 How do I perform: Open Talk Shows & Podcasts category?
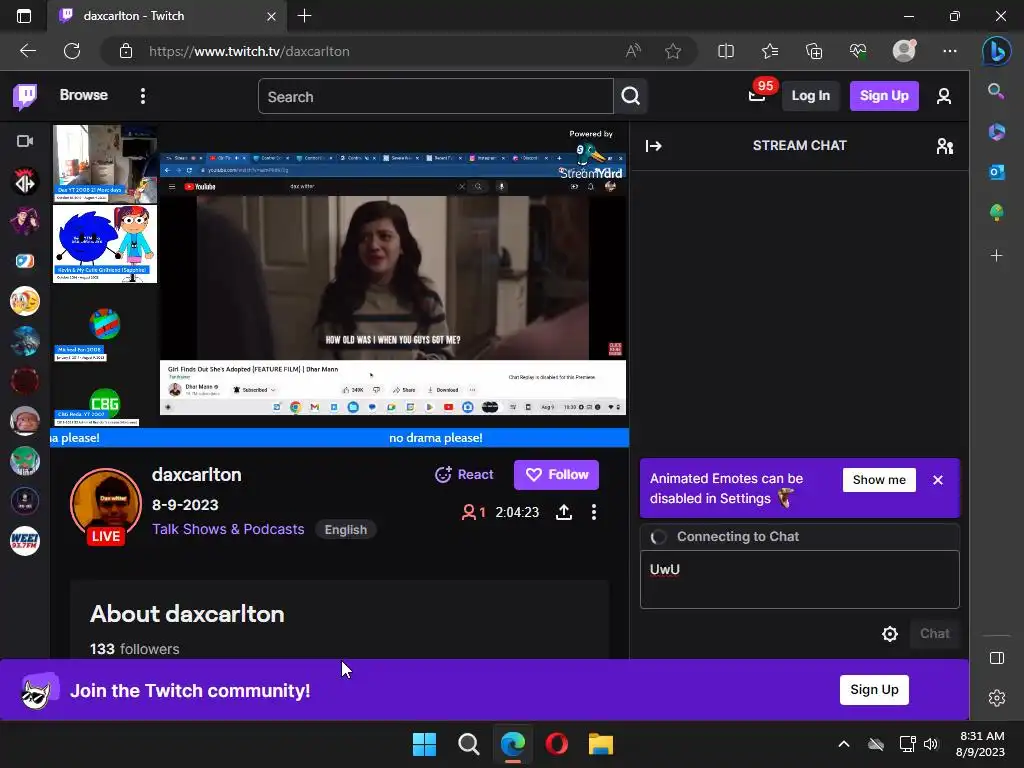(x=228, y=529)
